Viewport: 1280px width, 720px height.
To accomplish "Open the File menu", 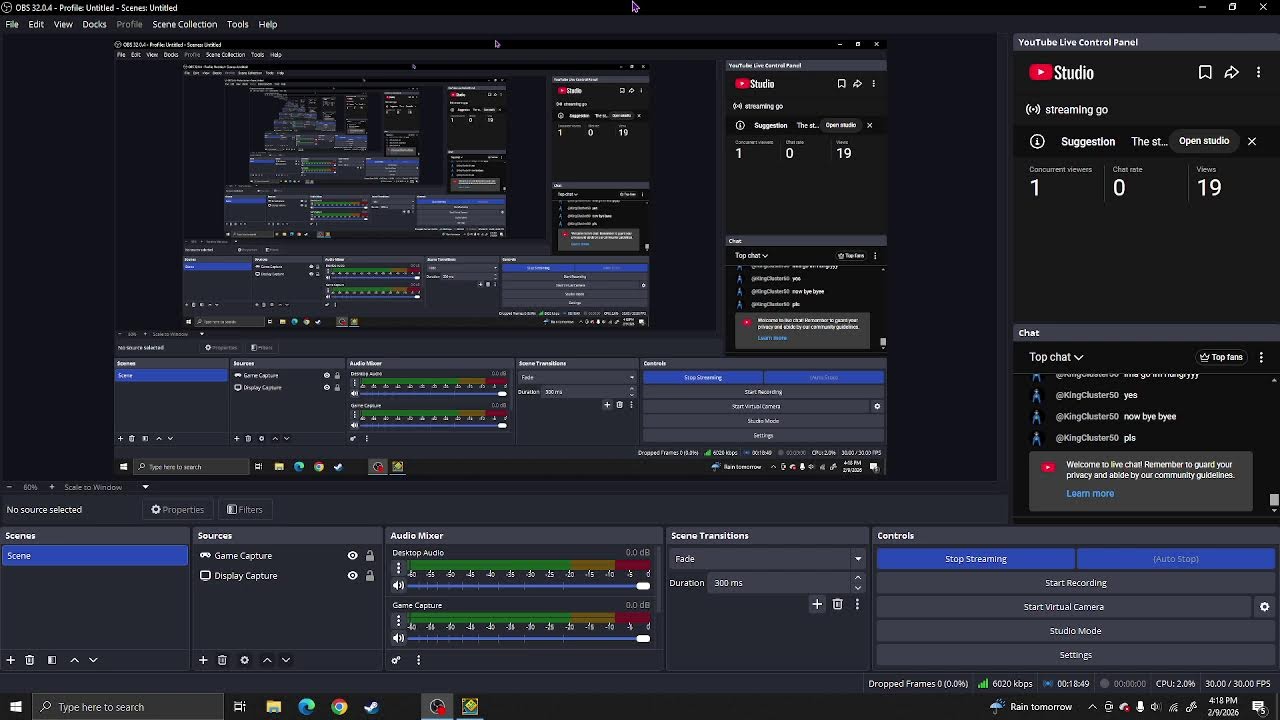I will coord(12,24).
